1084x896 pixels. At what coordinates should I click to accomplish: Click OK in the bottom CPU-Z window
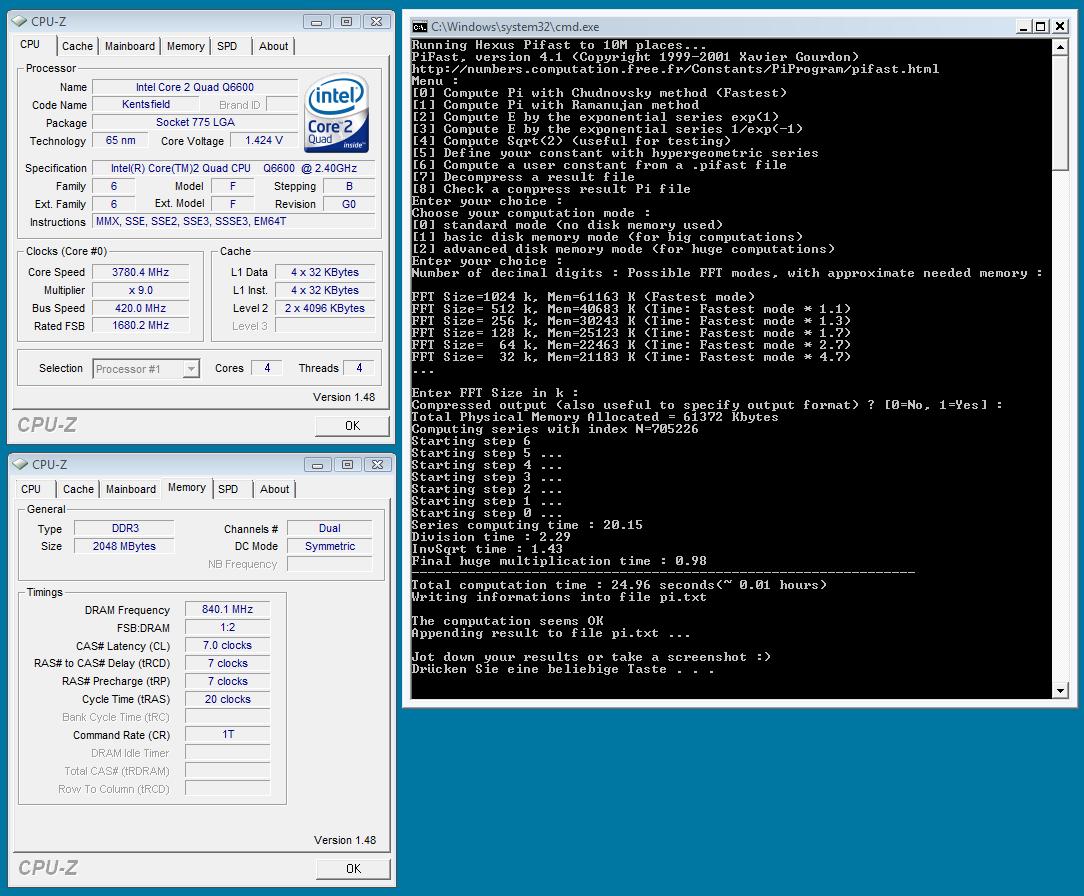353,869
